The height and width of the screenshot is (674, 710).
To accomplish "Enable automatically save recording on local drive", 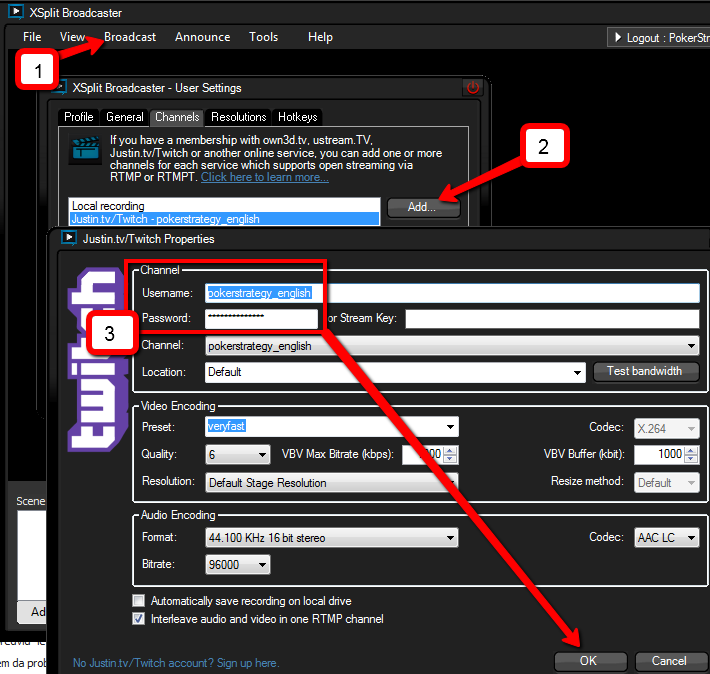I will point(139,601).
